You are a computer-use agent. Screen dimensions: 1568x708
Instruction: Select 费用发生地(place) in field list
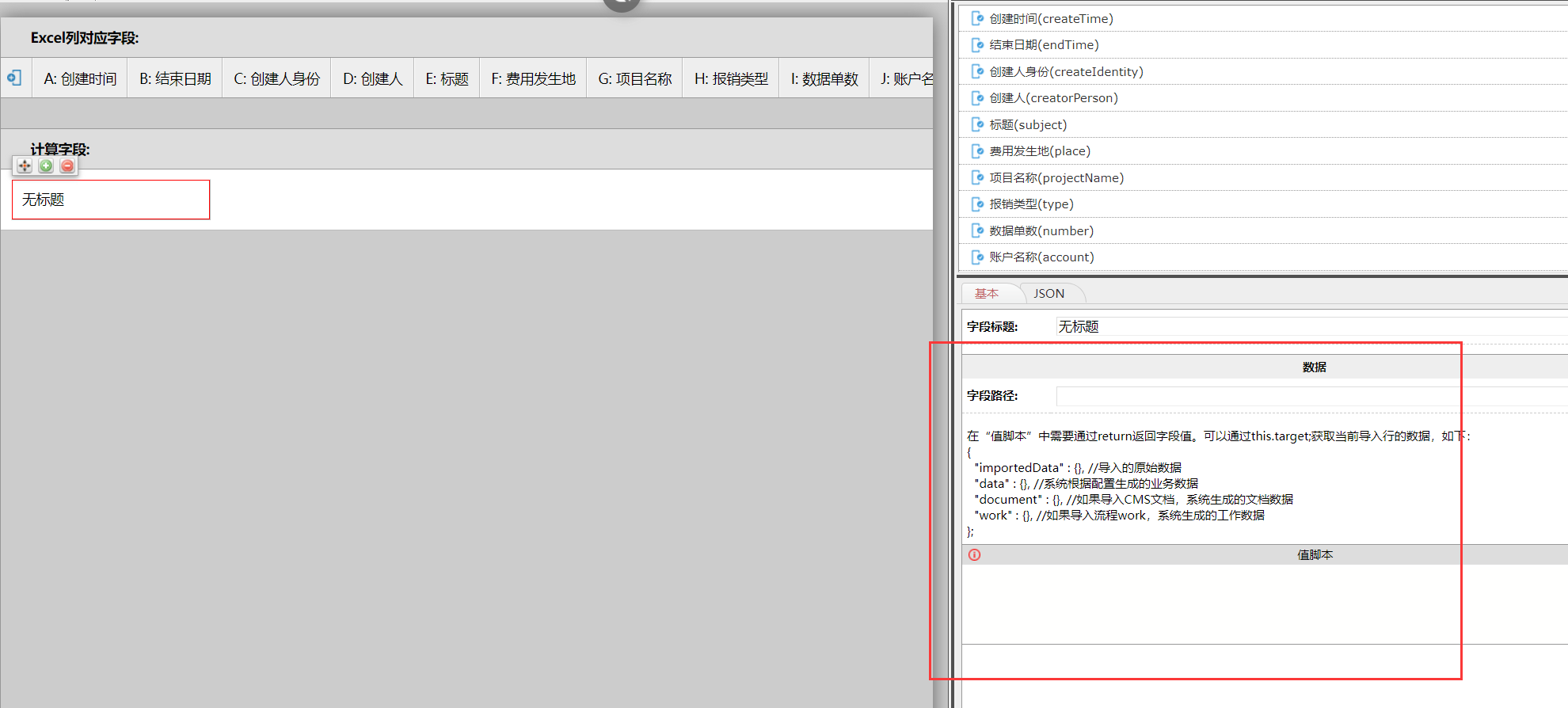[1040, 151]
